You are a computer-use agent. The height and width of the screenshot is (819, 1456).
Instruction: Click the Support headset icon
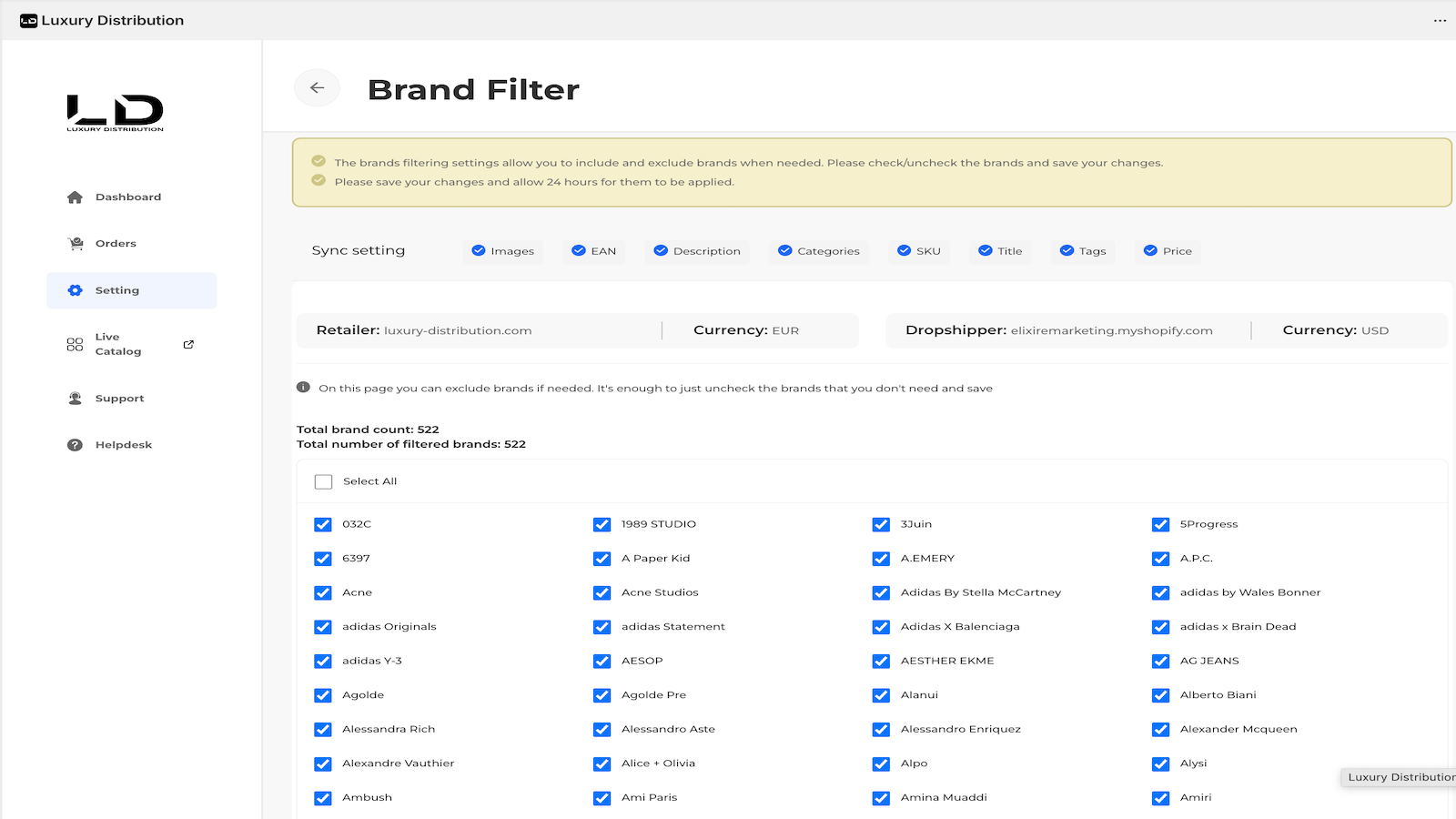tap(75, 399)
